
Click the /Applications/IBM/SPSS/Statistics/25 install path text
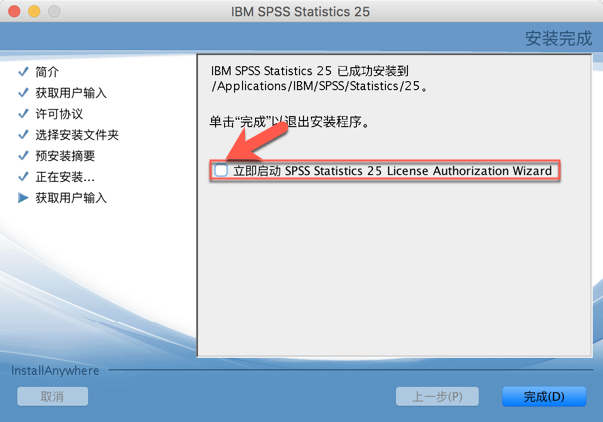pyautogui.click(x=320, y=87)
